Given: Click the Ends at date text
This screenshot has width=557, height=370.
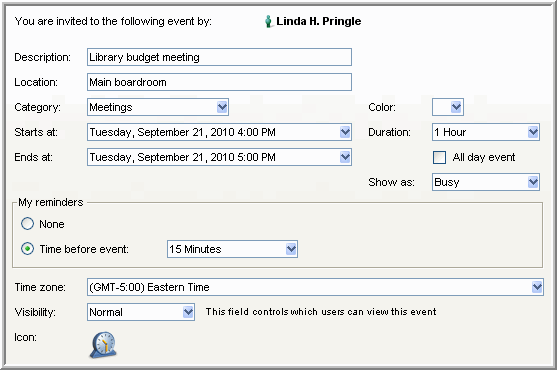Looking at the screenshot, I should pos(183,157).
